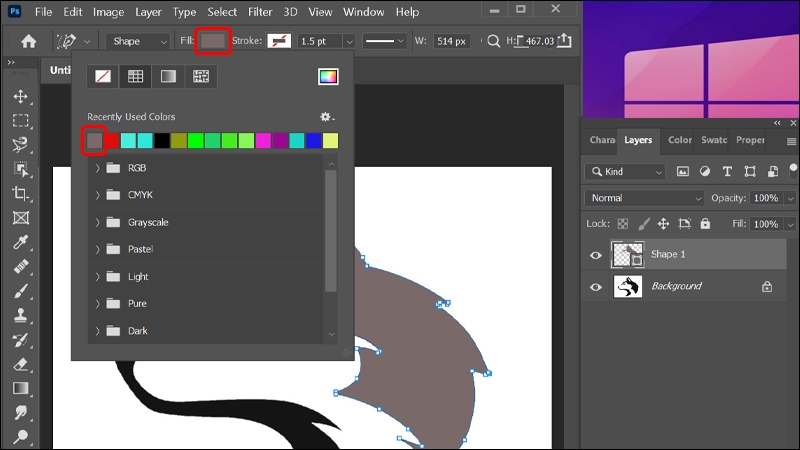Screen dimensions: 800x450
Task: Open the Filter menu
Action: (x=260, y=12)
